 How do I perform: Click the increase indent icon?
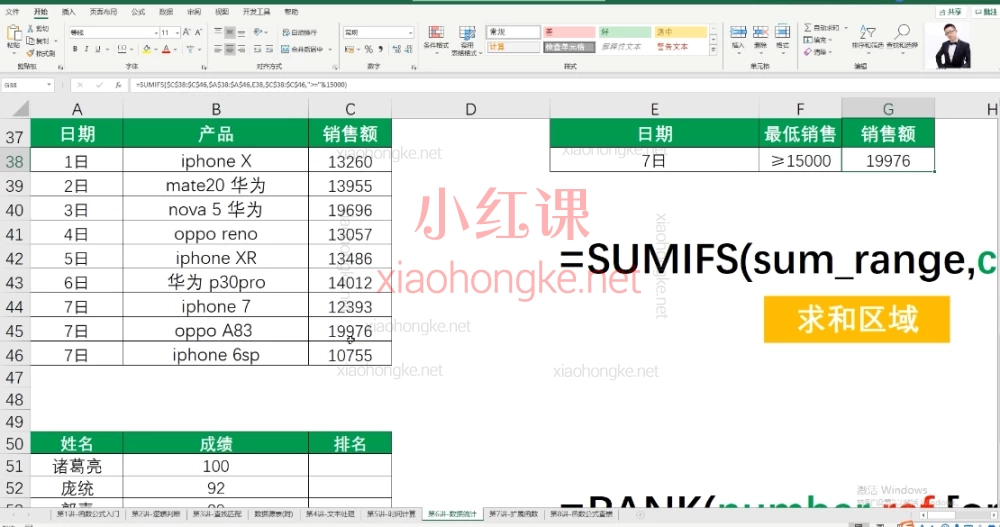tap(269, 49)
